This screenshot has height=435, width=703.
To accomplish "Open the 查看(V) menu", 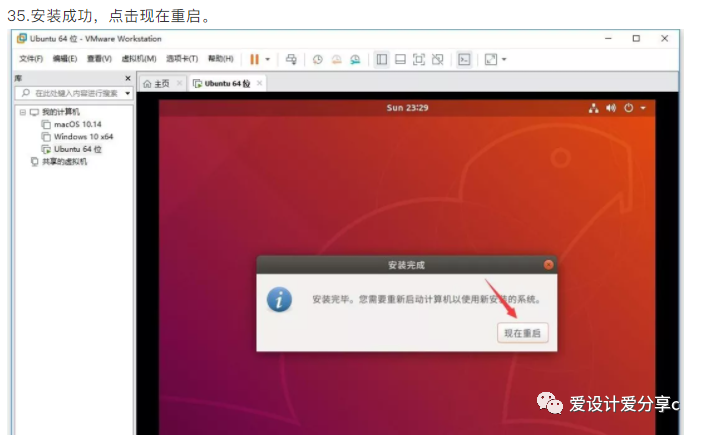I will 99,59.
